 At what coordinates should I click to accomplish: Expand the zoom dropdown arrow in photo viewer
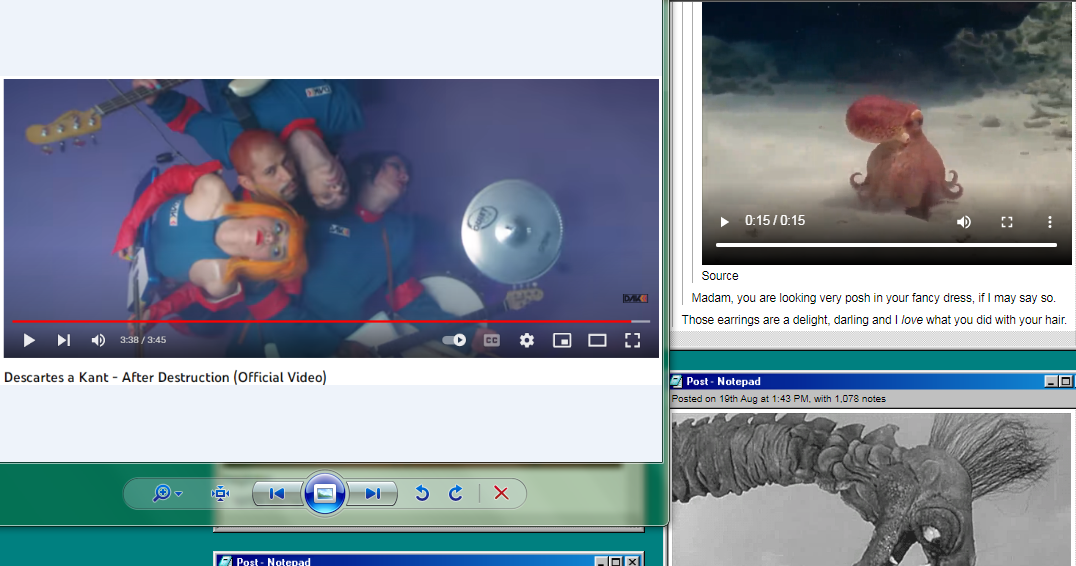coord(179,494)
